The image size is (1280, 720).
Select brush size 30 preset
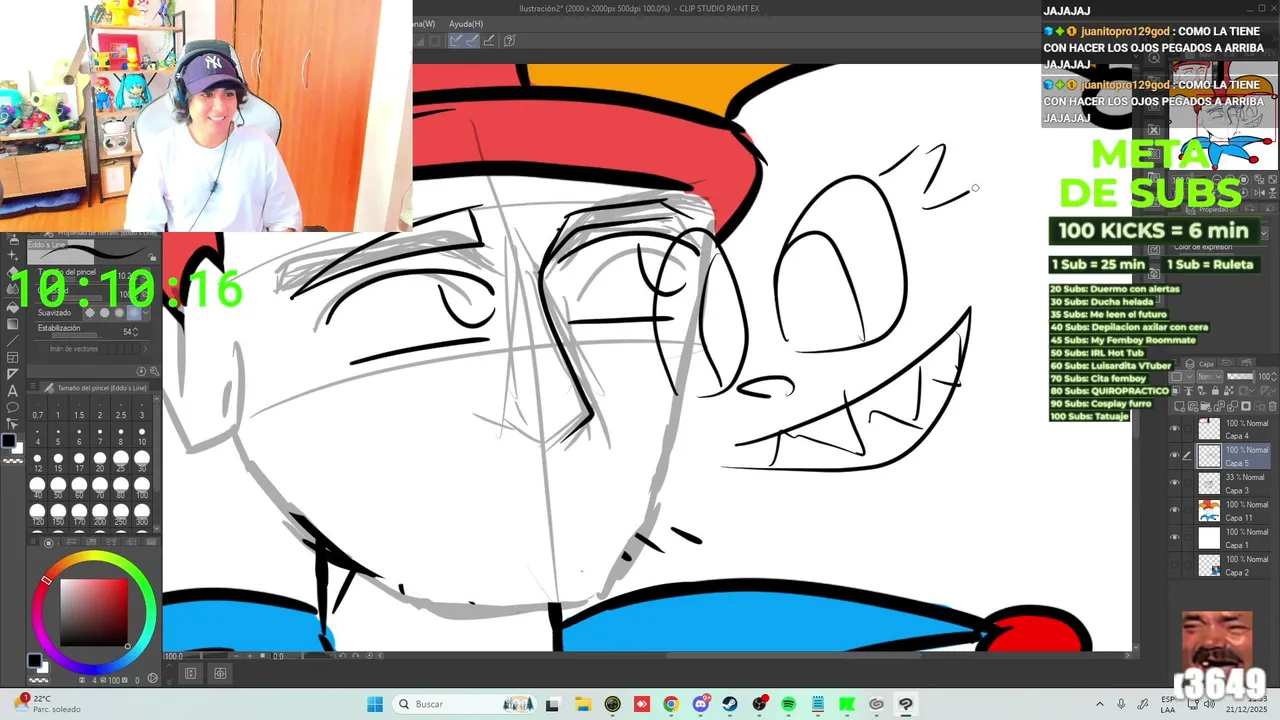[x=142, y=460]
